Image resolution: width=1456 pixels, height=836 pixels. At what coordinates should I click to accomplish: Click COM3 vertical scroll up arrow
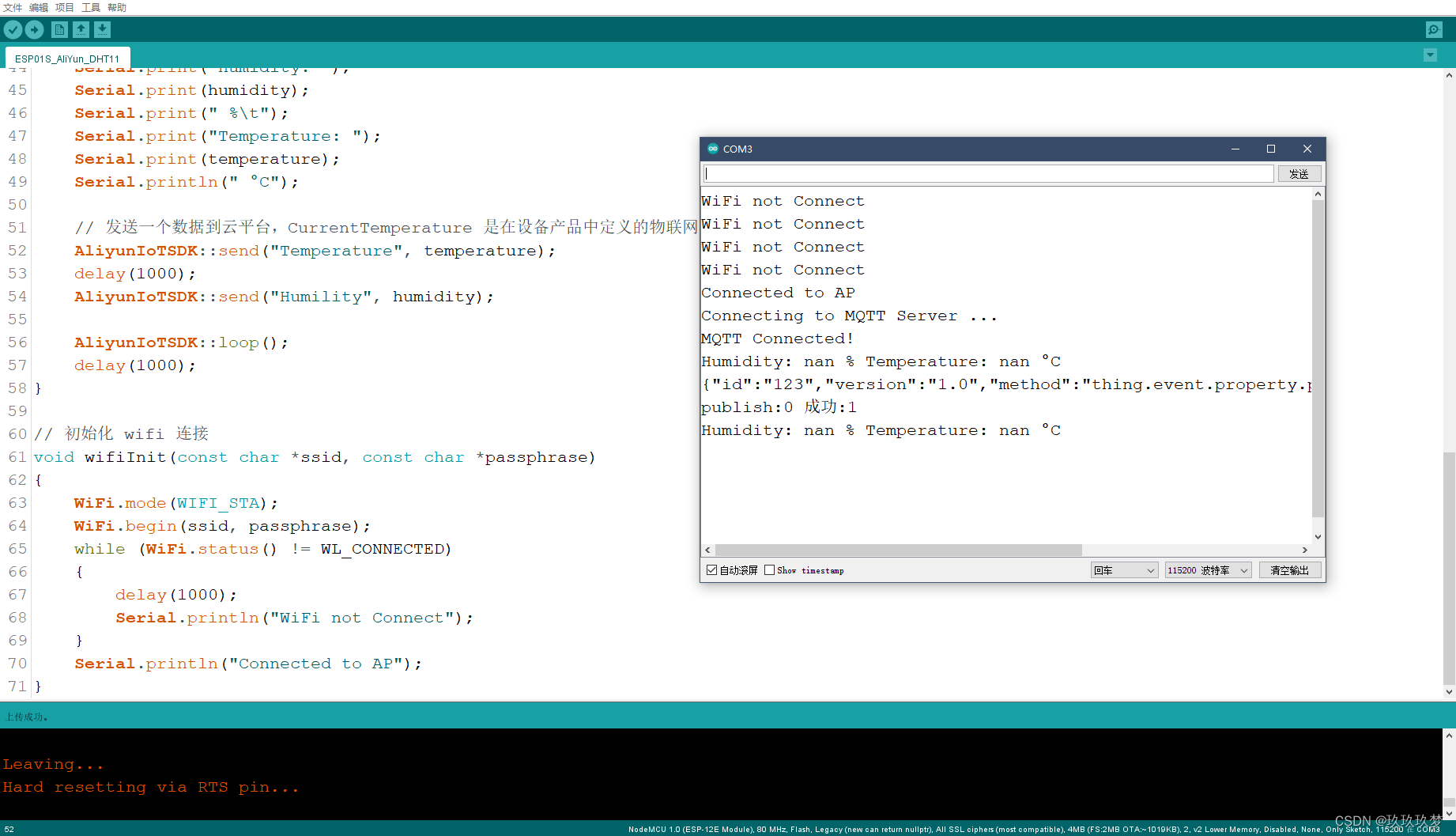(1318, 194)
